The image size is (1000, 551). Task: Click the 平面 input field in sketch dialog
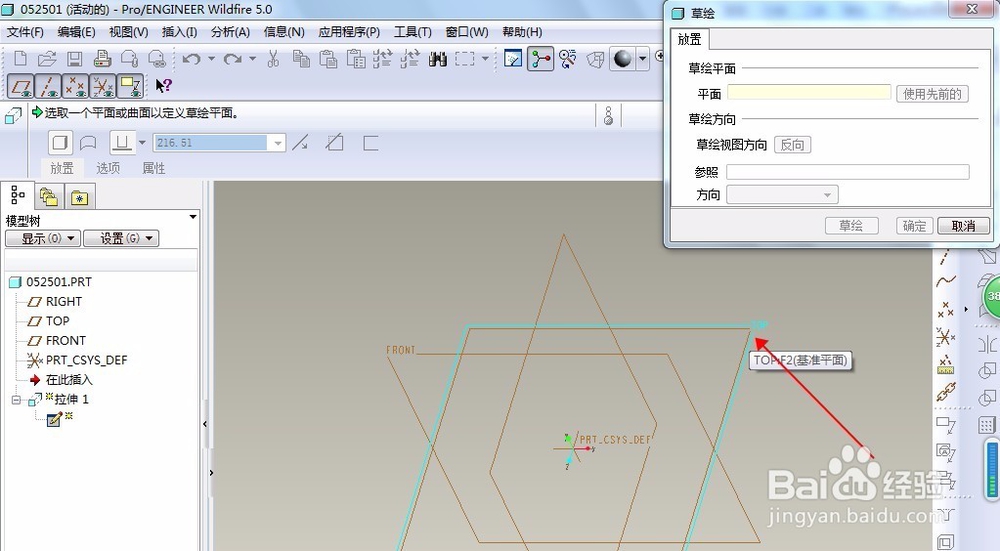(x=809, y=92)
